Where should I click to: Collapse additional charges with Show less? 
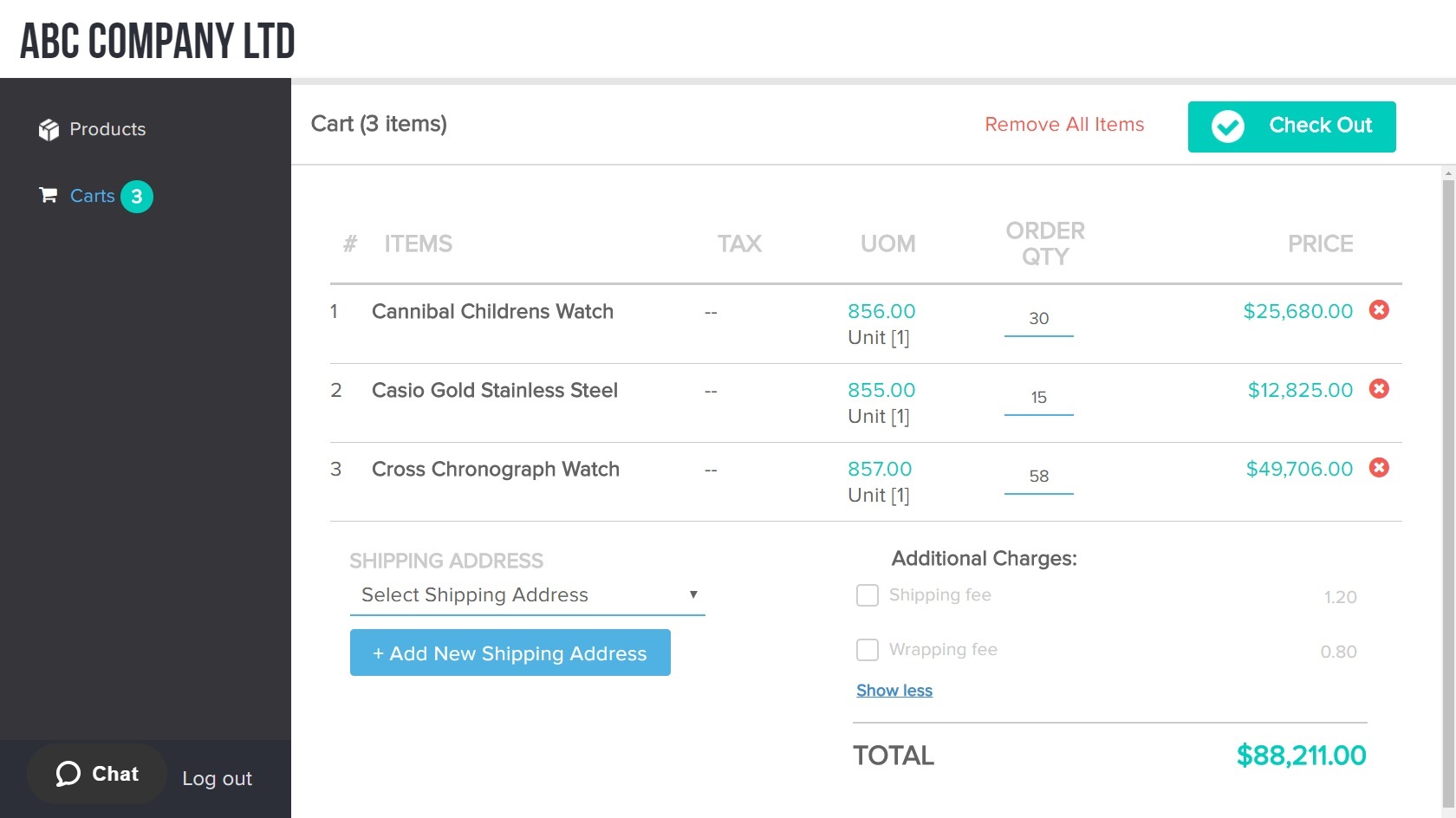[894, 691]
